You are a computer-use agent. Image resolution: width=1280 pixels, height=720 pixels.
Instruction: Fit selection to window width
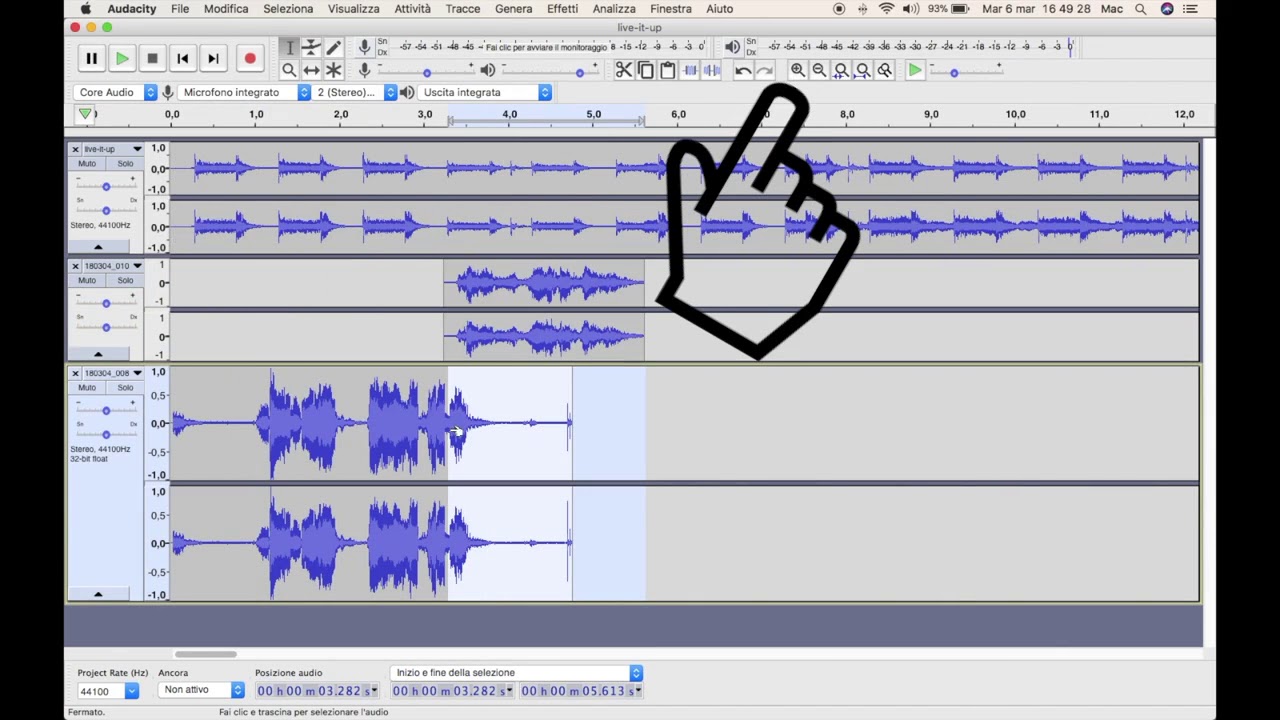coord(841,70)
